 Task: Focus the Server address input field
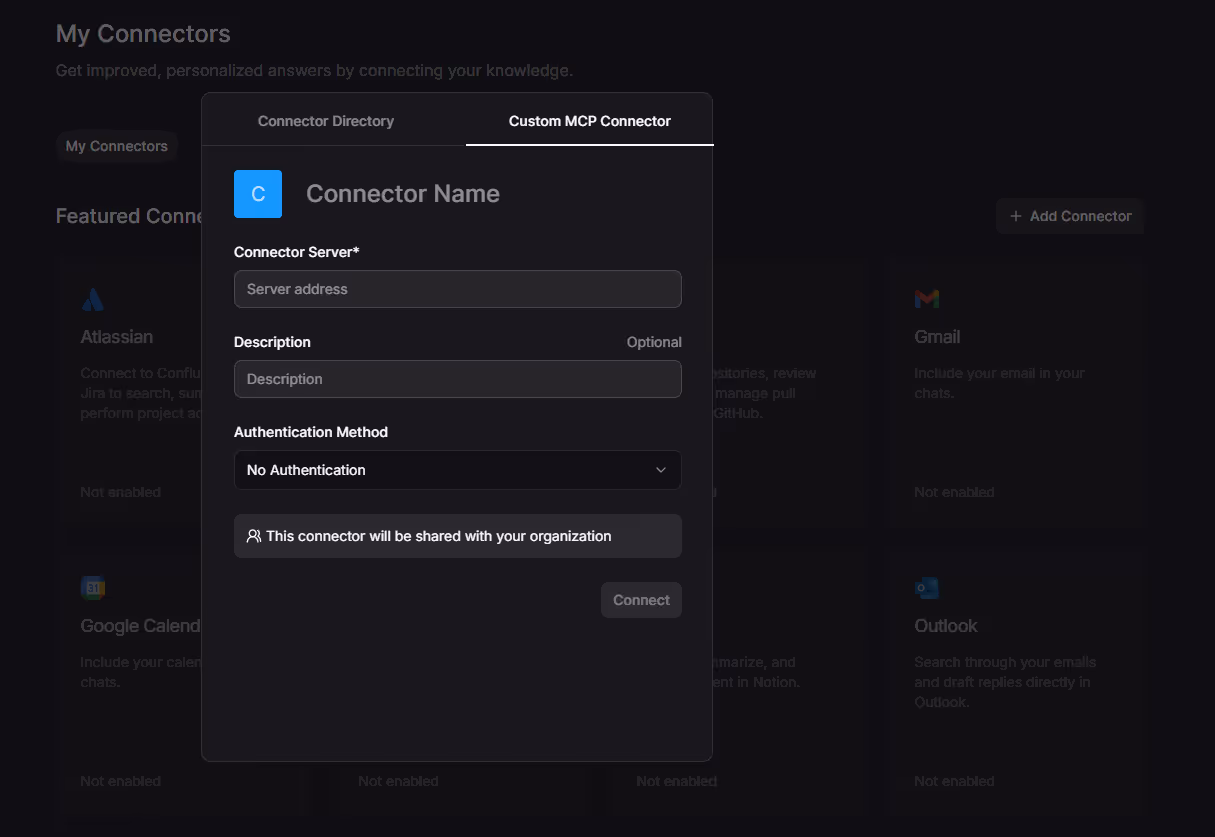point(457,289)
